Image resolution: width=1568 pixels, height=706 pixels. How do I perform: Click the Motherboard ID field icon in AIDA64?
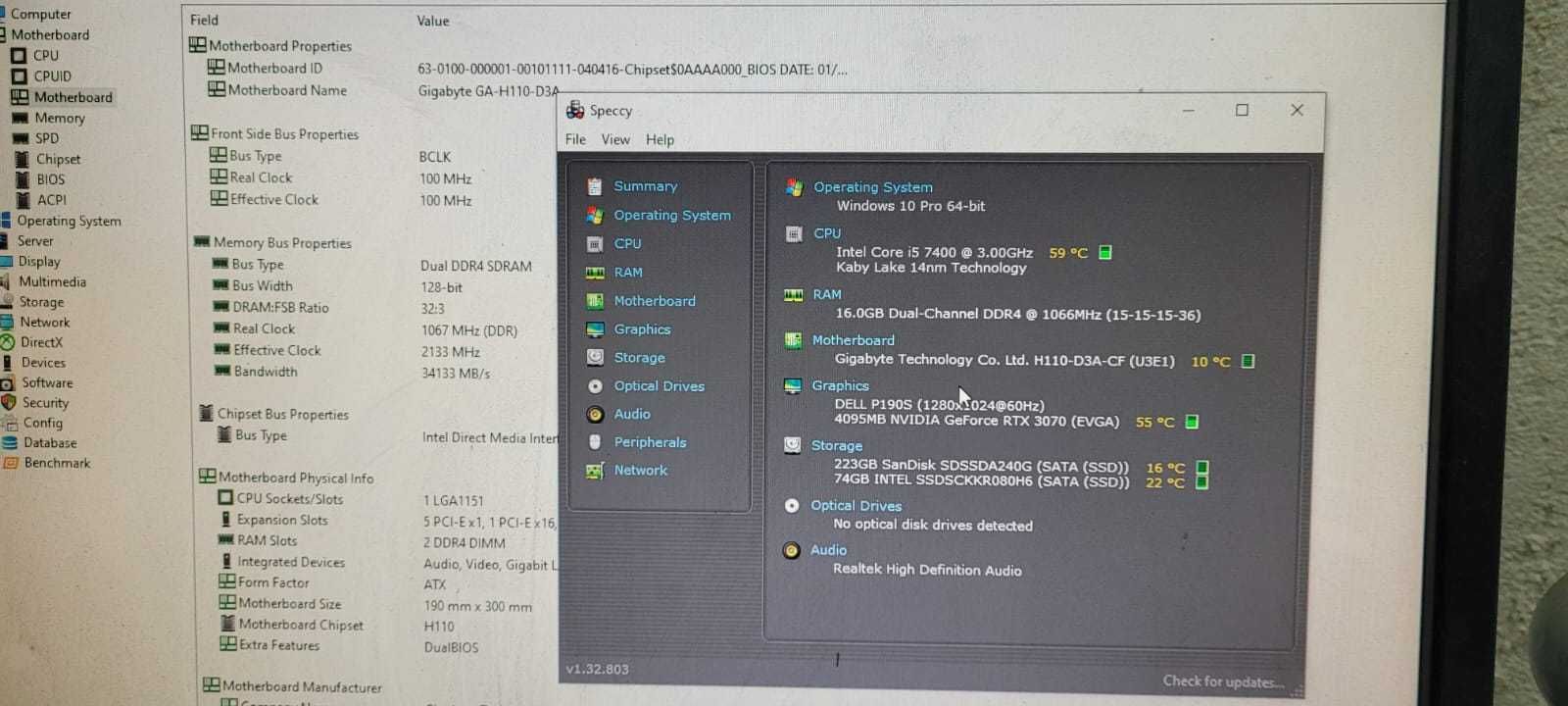[x=217, y=67]
